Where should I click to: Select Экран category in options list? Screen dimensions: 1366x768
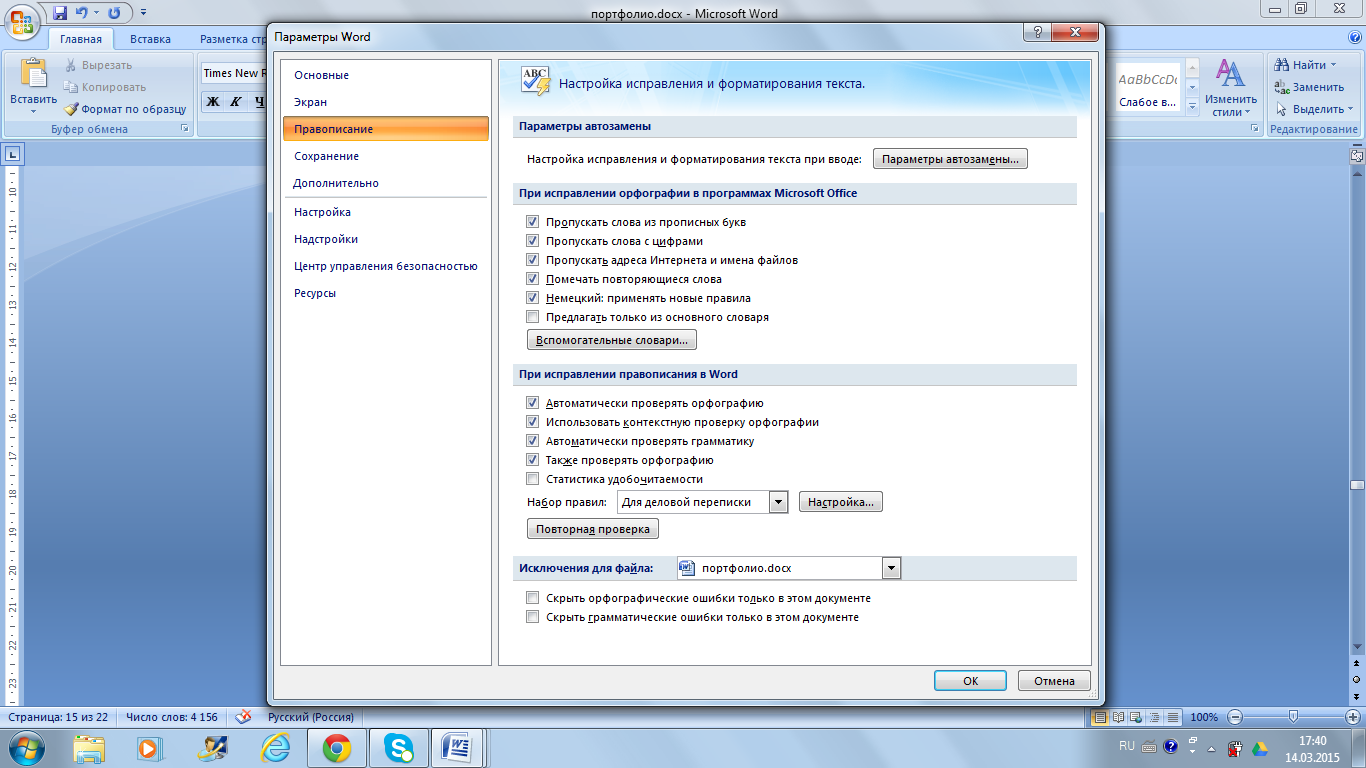[386, 102]
